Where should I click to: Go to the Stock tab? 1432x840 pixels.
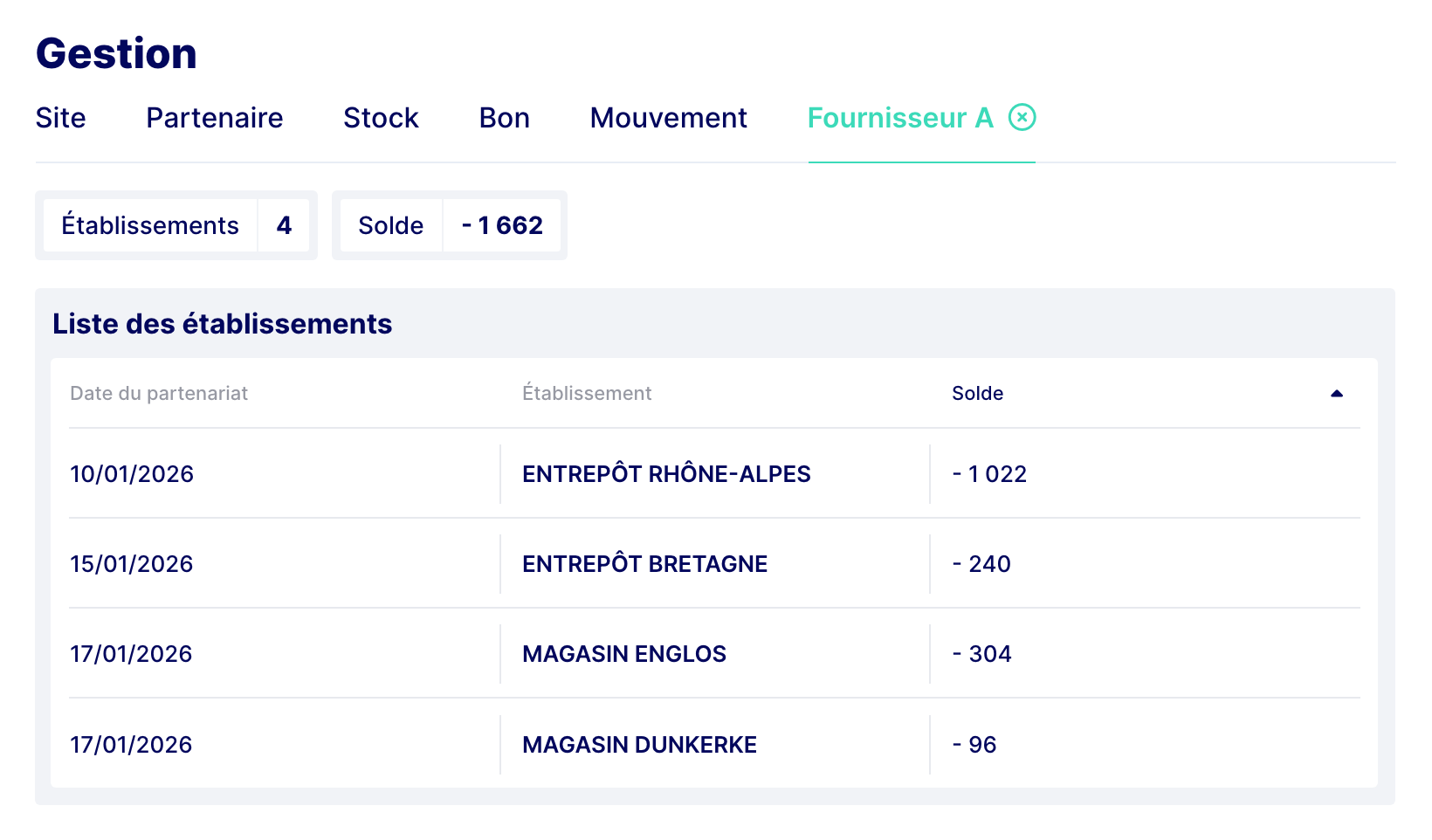pyautogui.click(x=381, y=118)
